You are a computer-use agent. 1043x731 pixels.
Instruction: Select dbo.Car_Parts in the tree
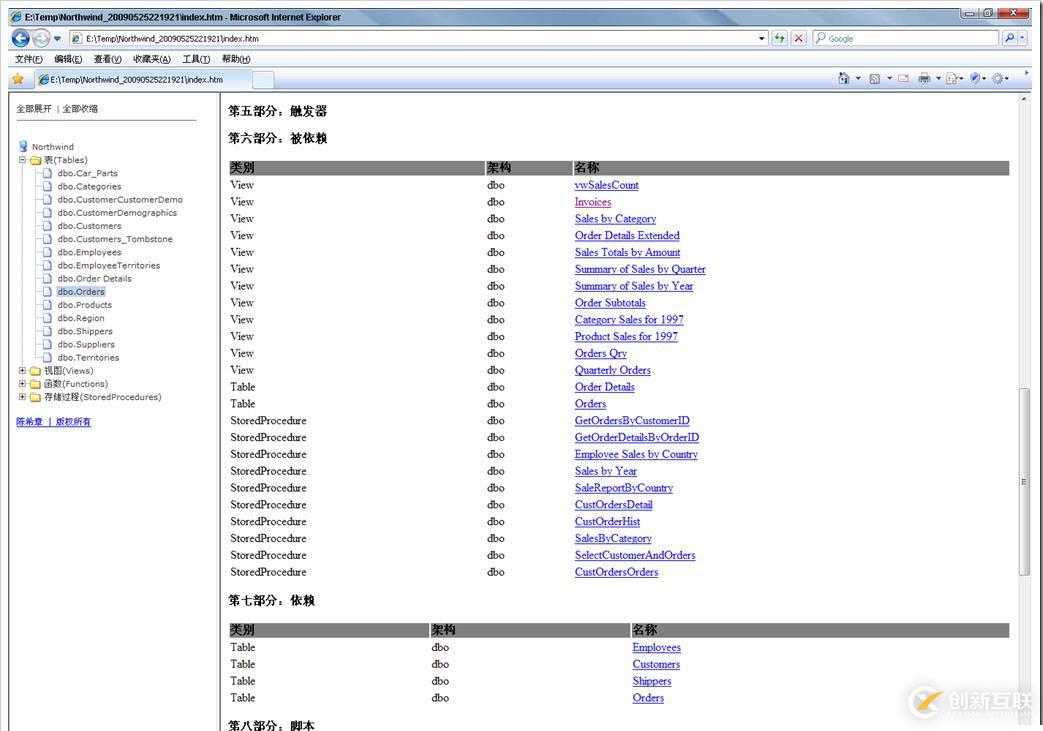pos(87,173)
